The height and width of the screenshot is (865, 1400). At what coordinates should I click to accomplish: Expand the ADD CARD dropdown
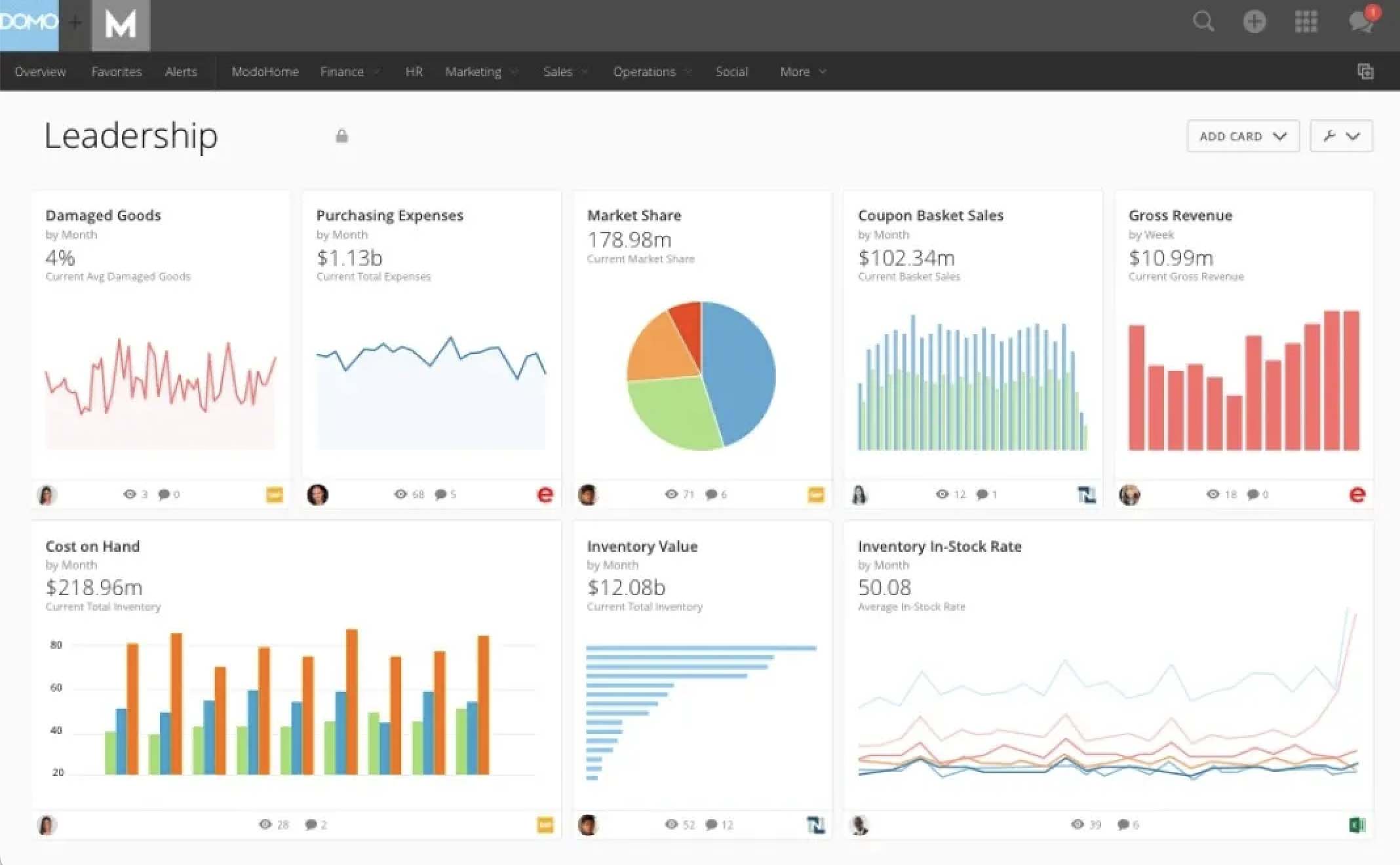tap(1243, 136)
